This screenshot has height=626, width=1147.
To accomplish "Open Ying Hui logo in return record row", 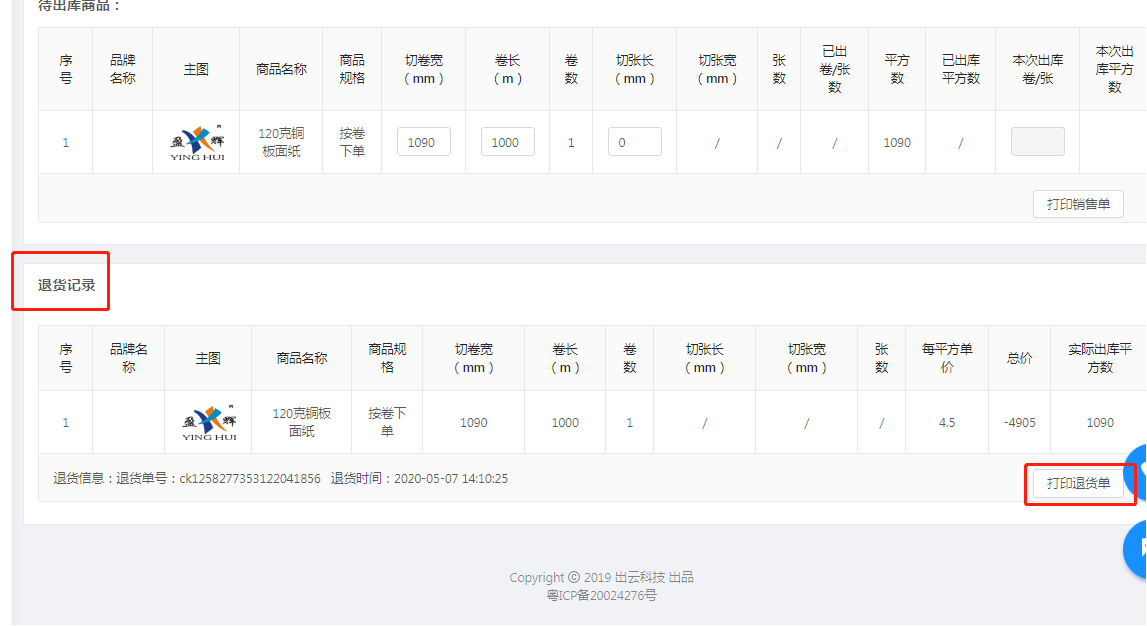I will [x=208, y=423].
